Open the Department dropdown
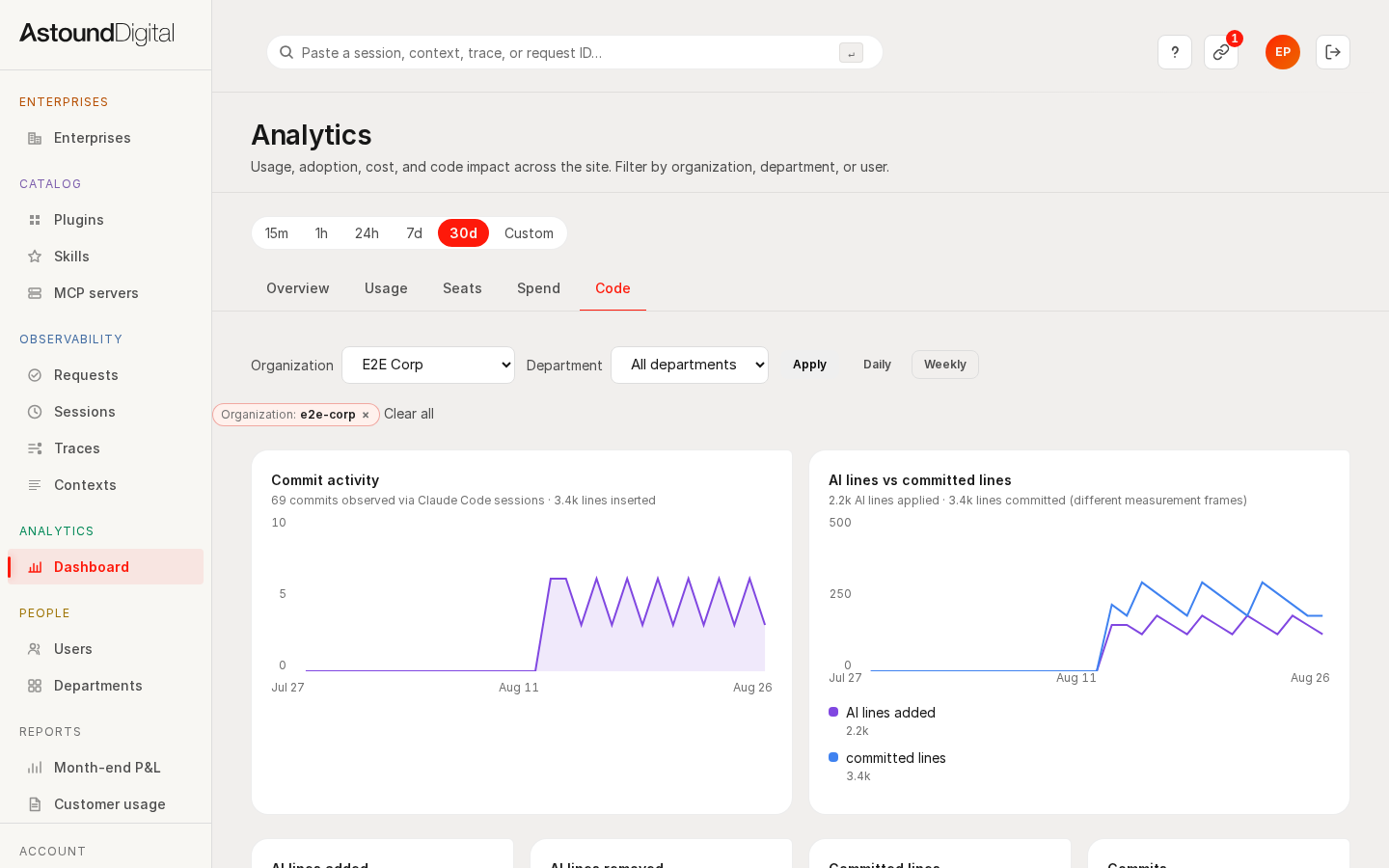This screenshot has height=868, width=1389. pyautogui.click(x=690, y=365)
